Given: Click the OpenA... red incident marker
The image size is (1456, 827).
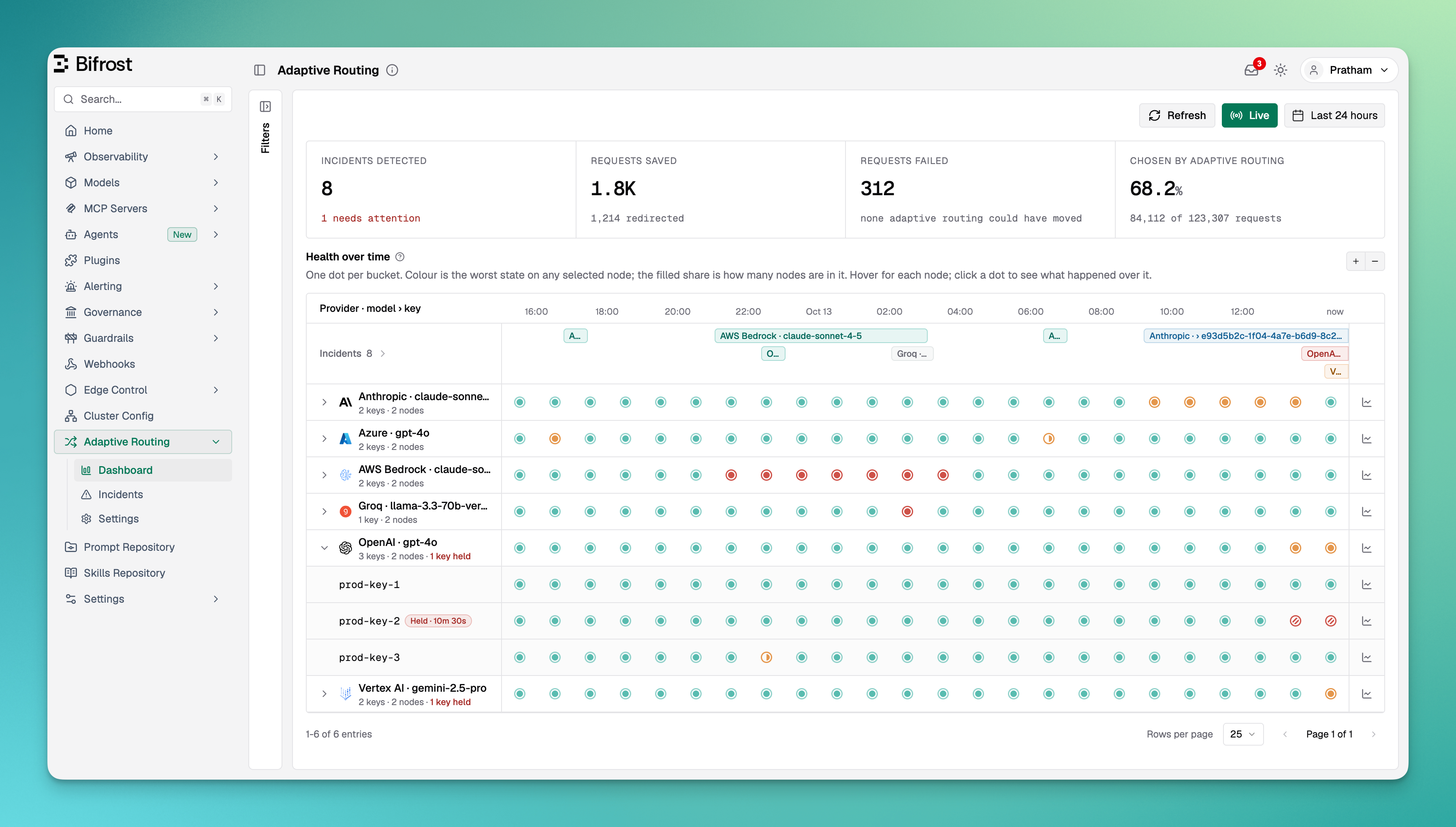Looking at the screenshot, I should (x=1324, y=353).
